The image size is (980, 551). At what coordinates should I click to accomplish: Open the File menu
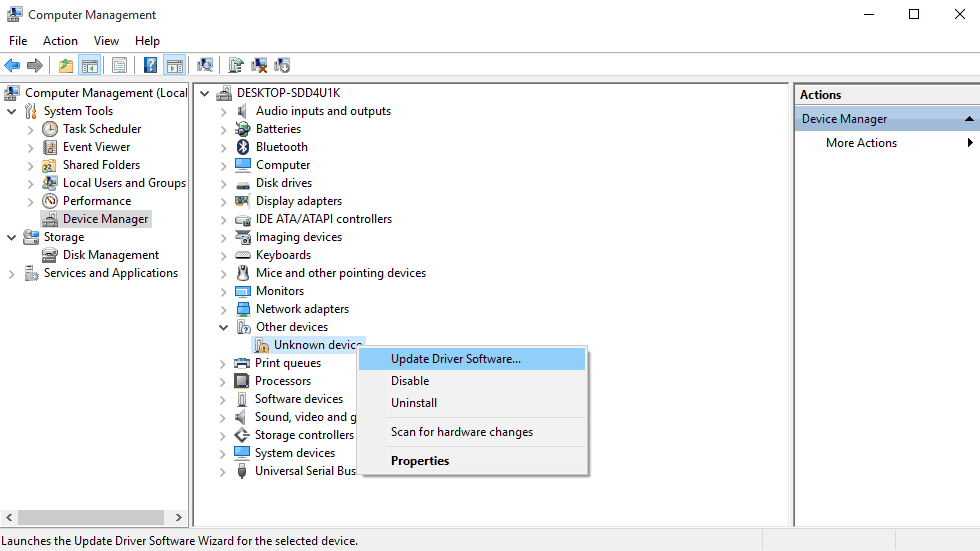[18, 41]
